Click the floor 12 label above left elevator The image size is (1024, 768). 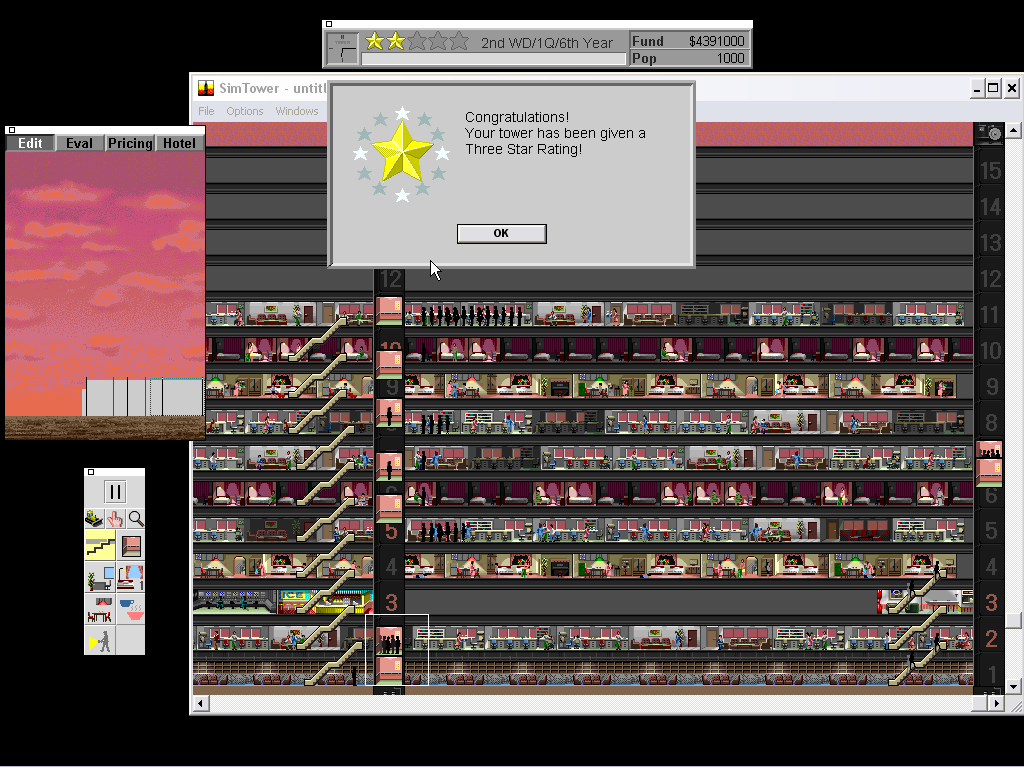(391, 280)
